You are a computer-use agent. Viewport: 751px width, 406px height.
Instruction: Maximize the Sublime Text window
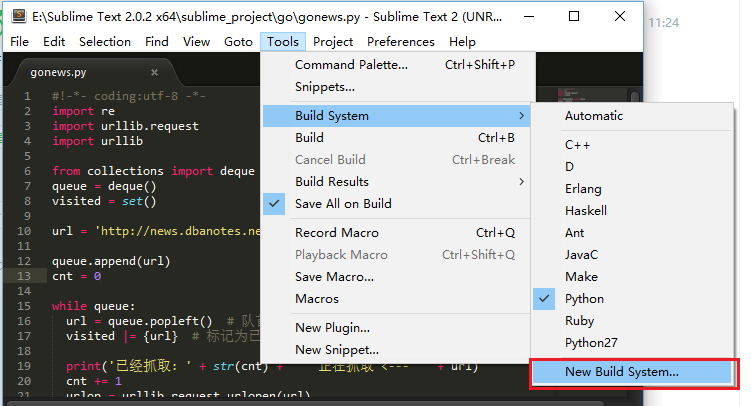point(574,16)
